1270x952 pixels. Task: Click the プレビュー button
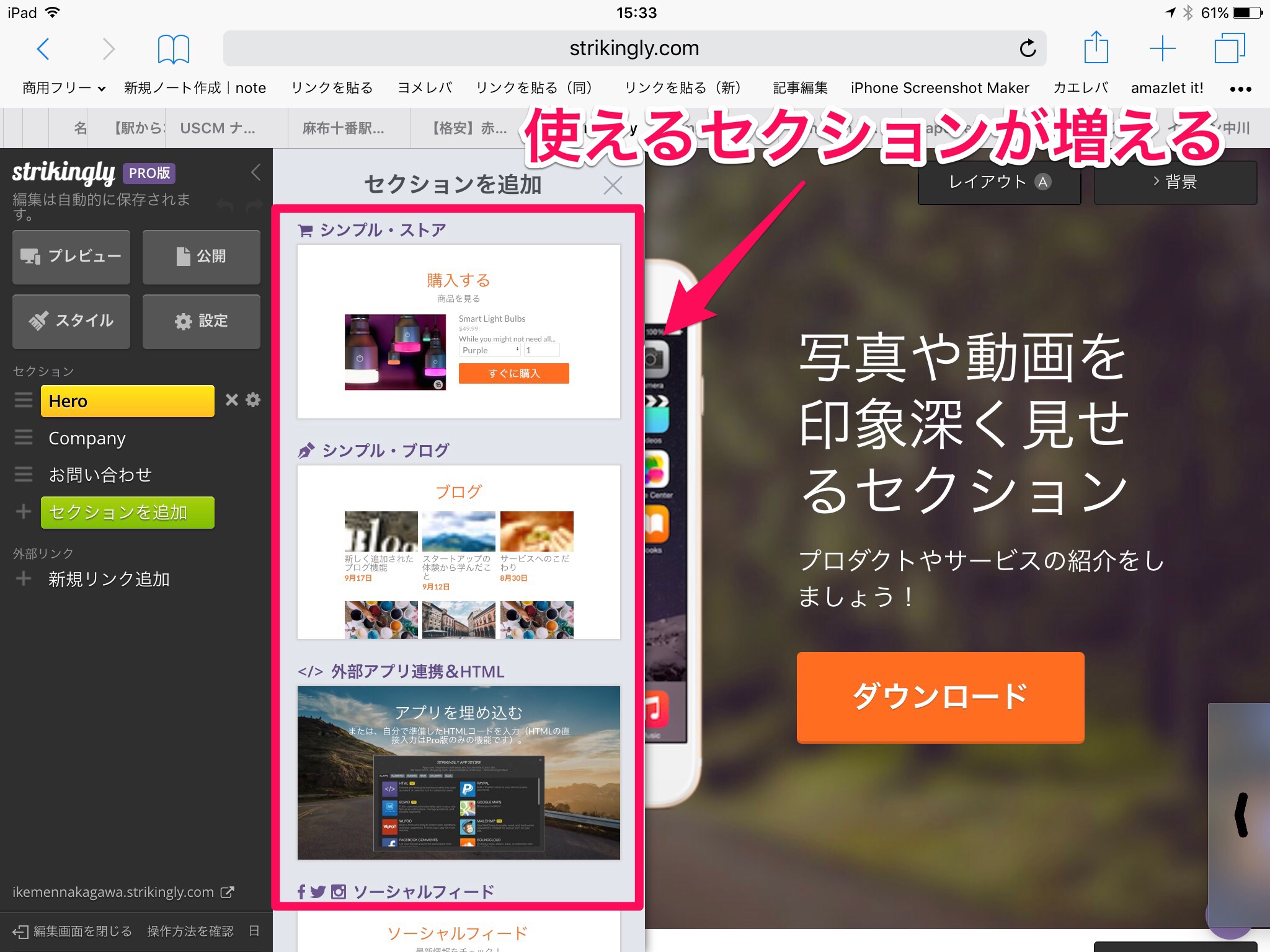(x=71, y=257)
